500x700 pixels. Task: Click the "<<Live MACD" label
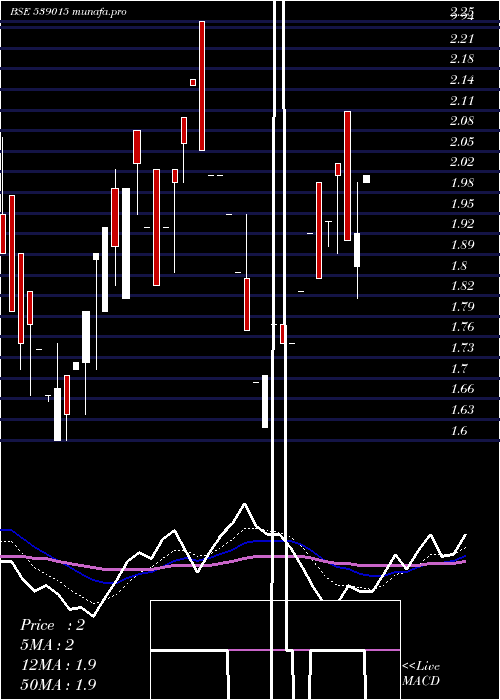(x=421, y=673)
